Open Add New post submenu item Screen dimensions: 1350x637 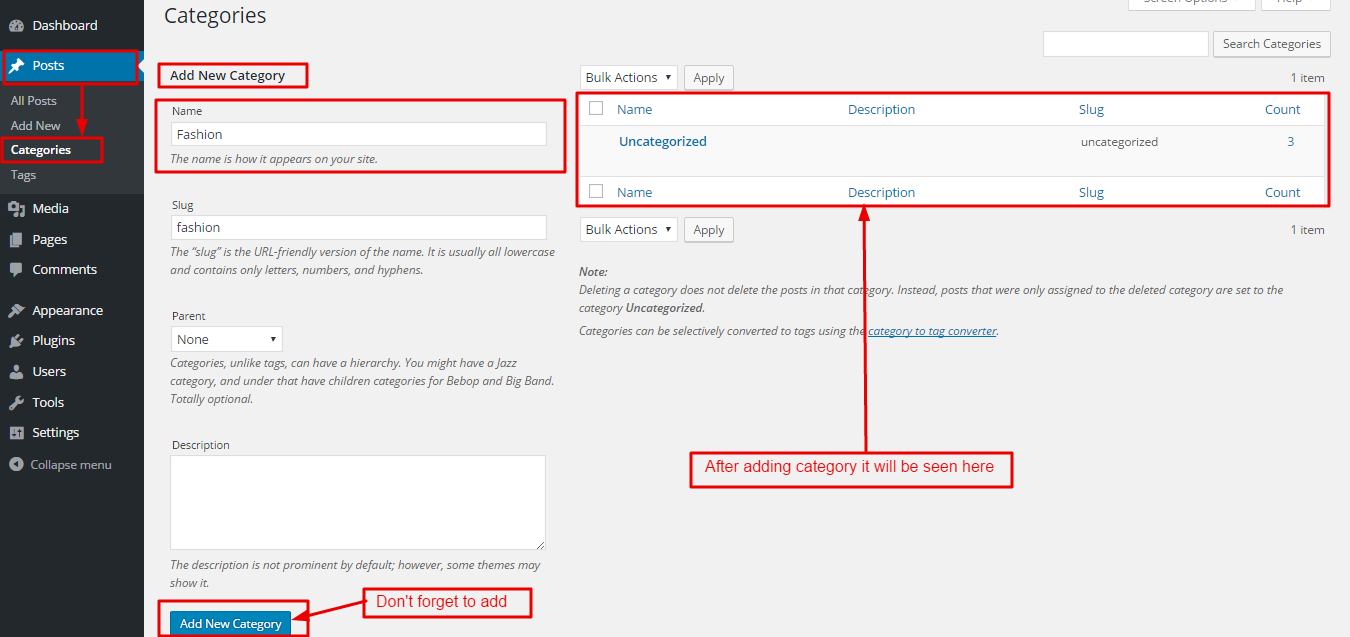click(x=36, y=126)
